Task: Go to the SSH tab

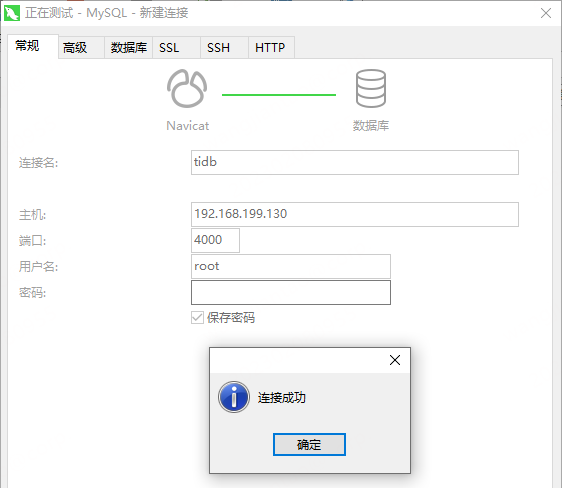Action: tap(224, 47)
